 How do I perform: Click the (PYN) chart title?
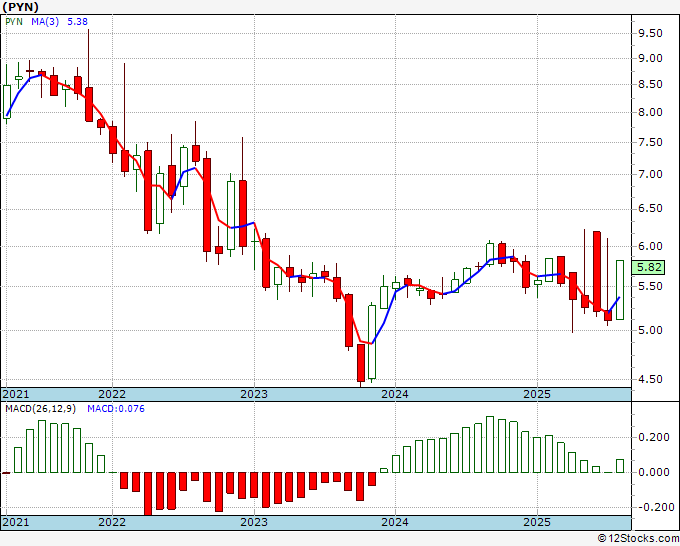pos(20,7)
